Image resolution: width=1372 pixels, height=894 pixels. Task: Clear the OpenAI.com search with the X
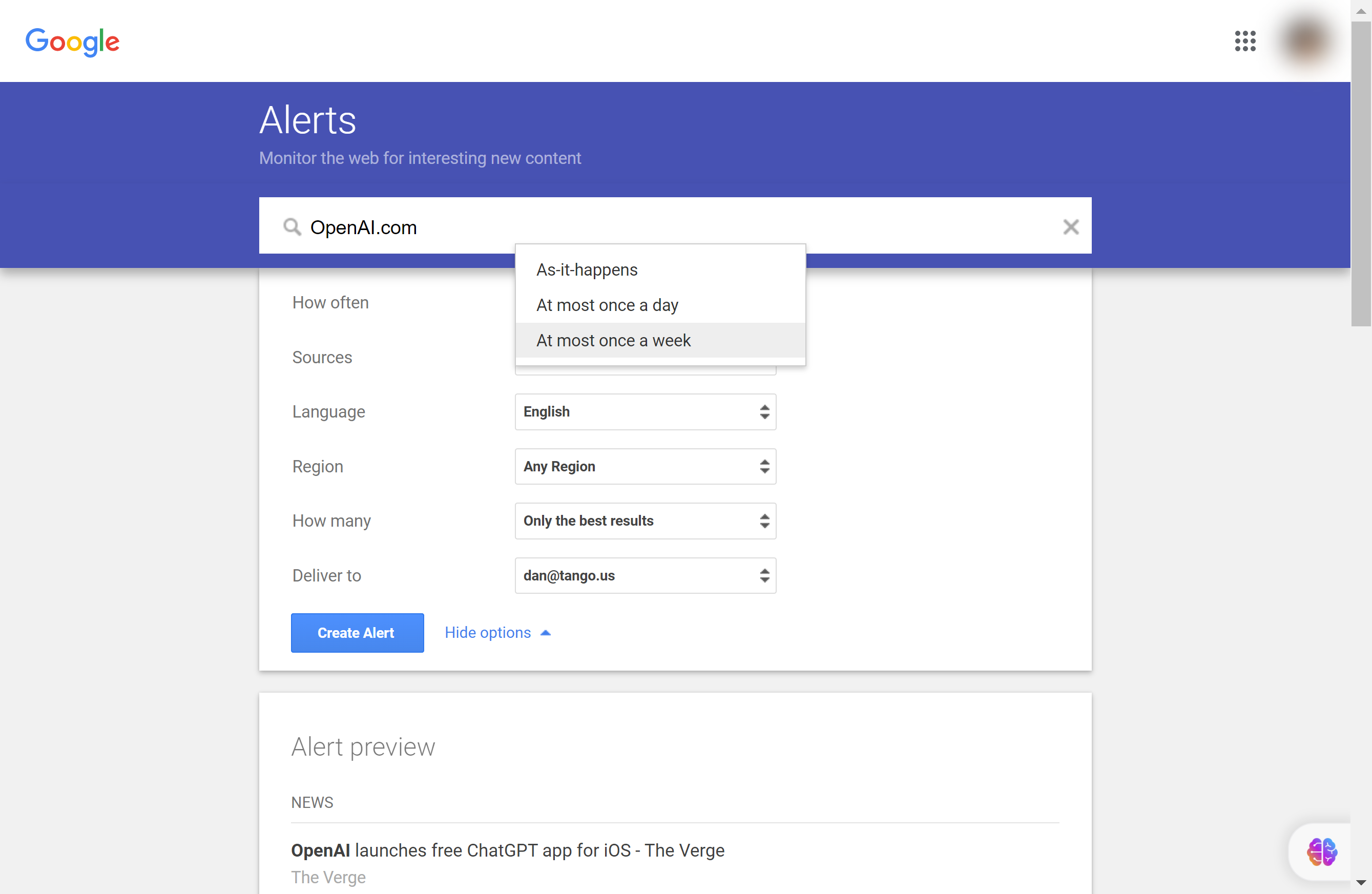point(1071,227)
